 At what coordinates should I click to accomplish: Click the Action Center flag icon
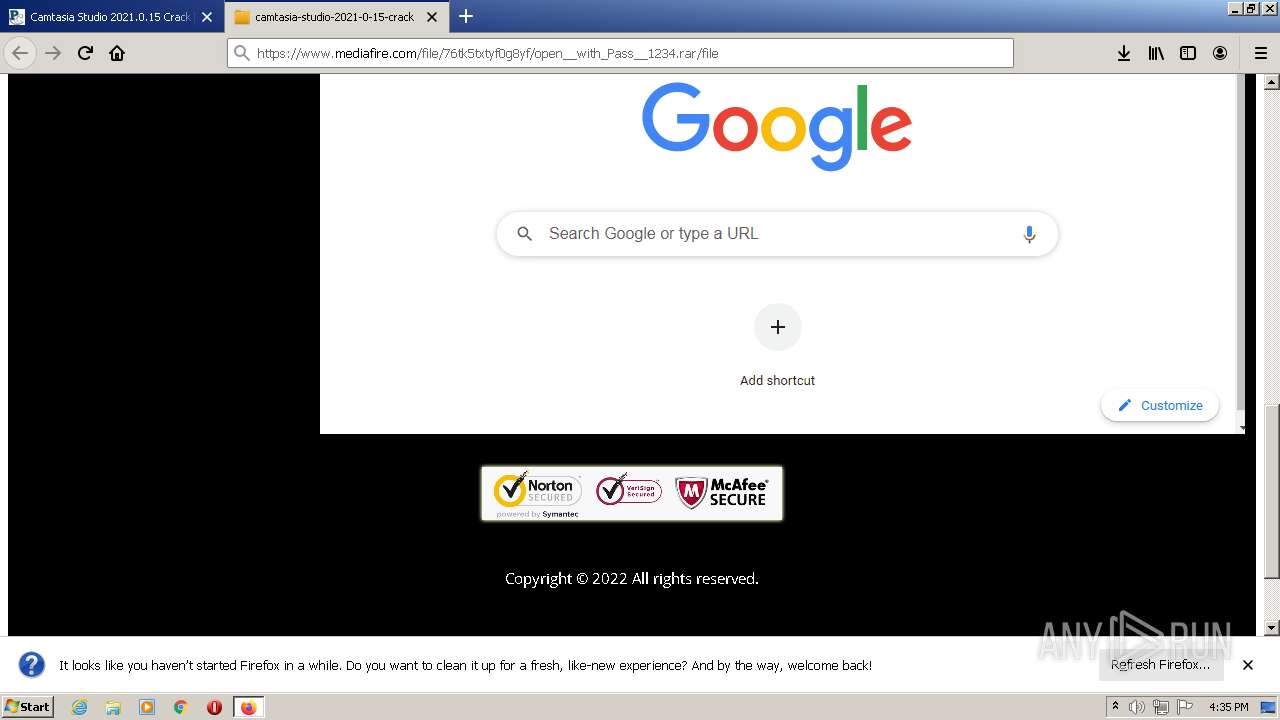[1185, 707]
